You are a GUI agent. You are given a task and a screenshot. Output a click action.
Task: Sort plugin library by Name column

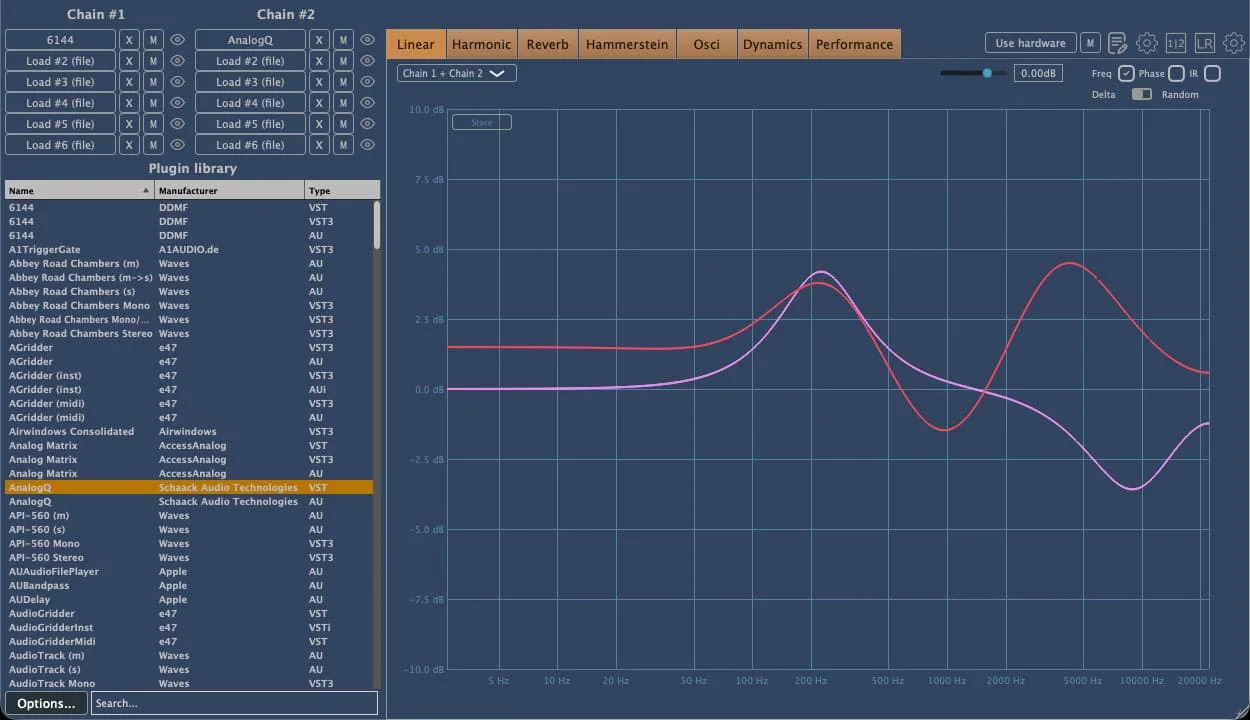point(79,190)
